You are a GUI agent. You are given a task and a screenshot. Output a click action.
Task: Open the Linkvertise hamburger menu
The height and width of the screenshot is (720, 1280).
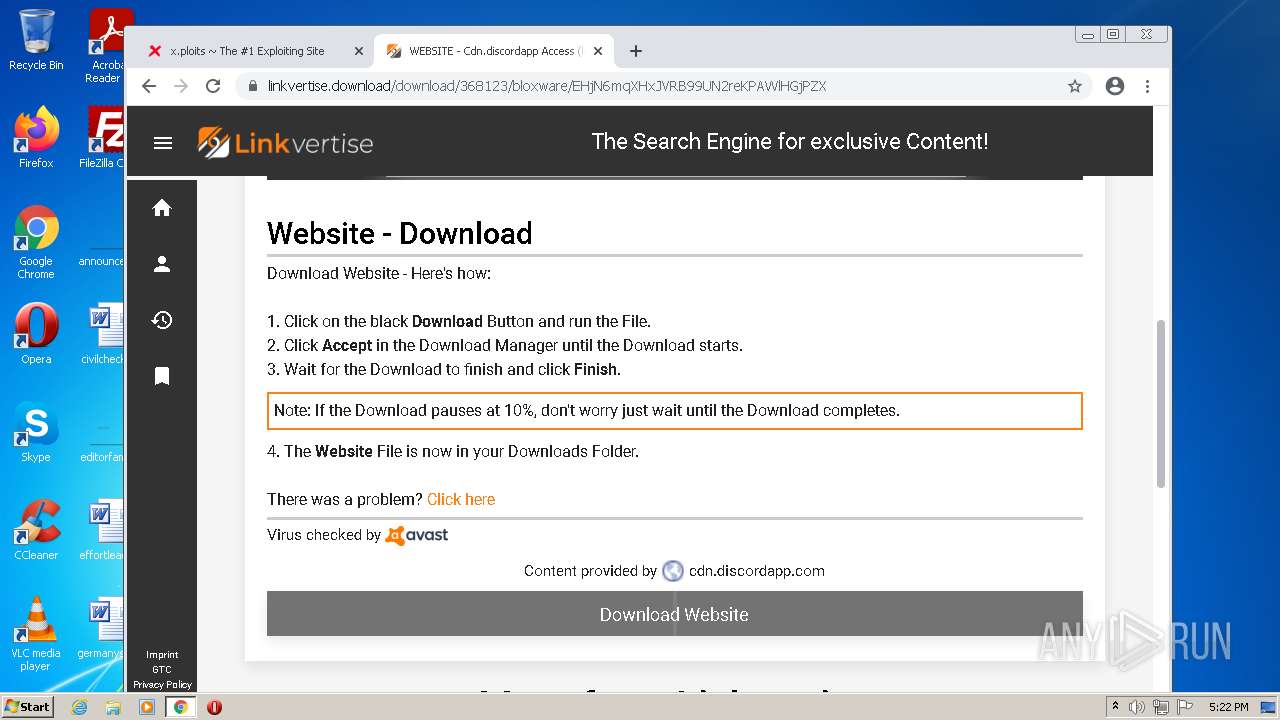tap(163, 143)
